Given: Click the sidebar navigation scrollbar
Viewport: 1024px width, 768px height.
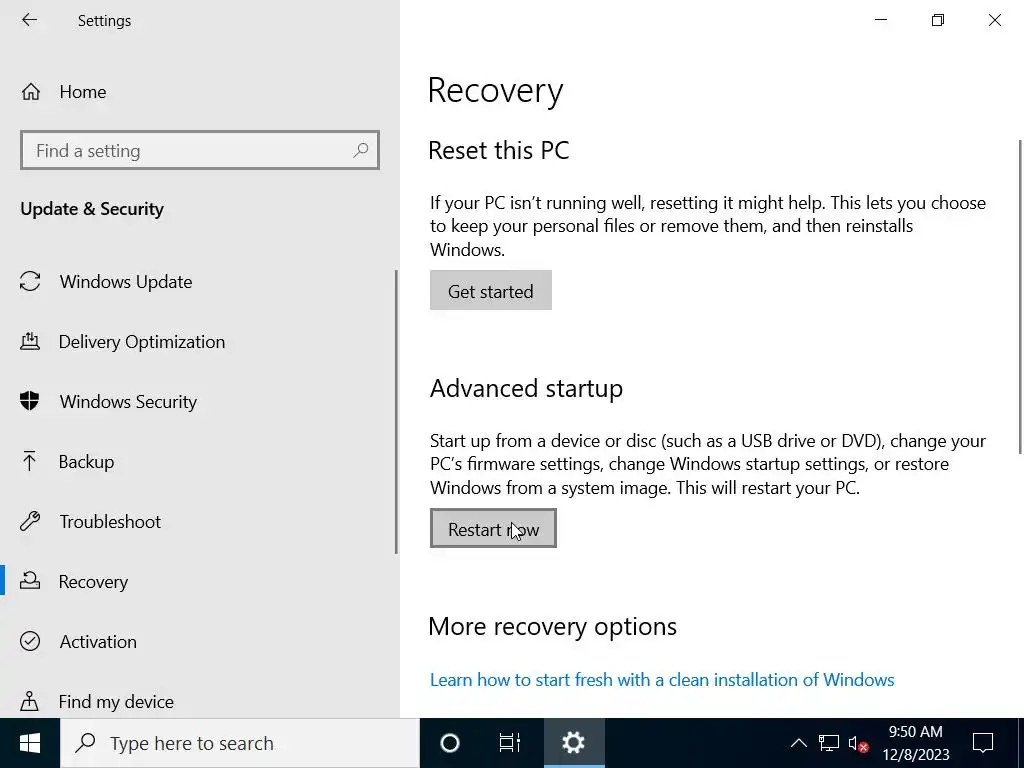Looking at the screenshot, I should 396,412.
